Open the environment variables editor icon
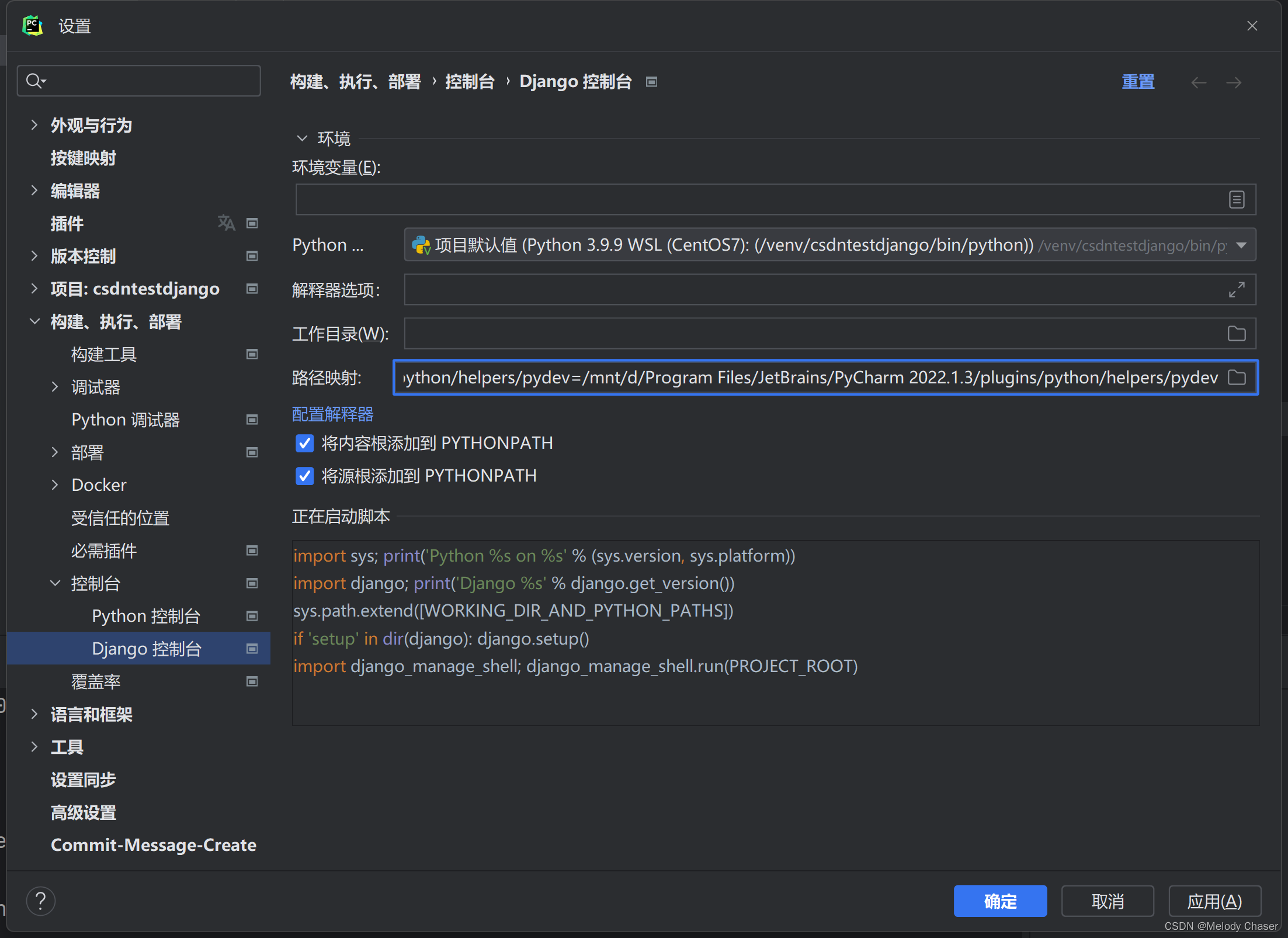Image resolution: width=1288 pixels, height=938 pixels. pos(1237,200)
